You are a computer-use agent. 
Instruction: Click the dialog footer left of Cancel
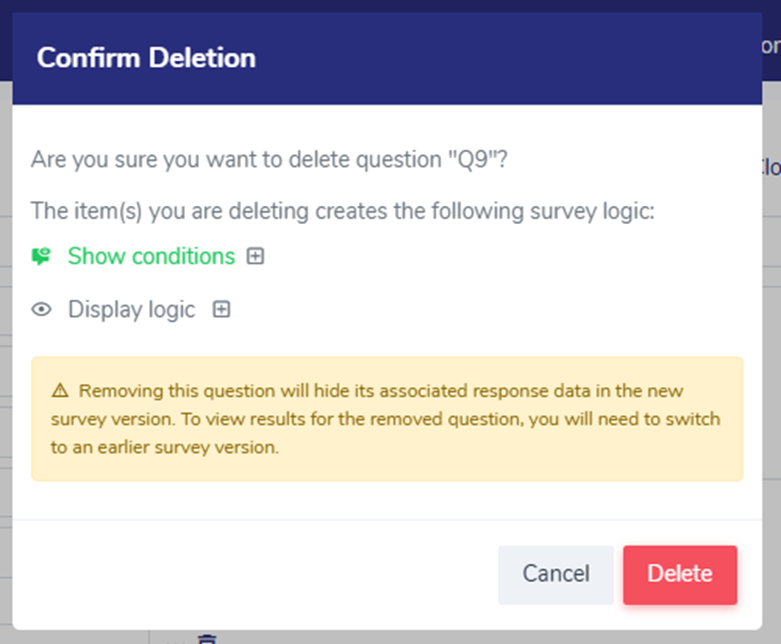(x=250, y=574)
